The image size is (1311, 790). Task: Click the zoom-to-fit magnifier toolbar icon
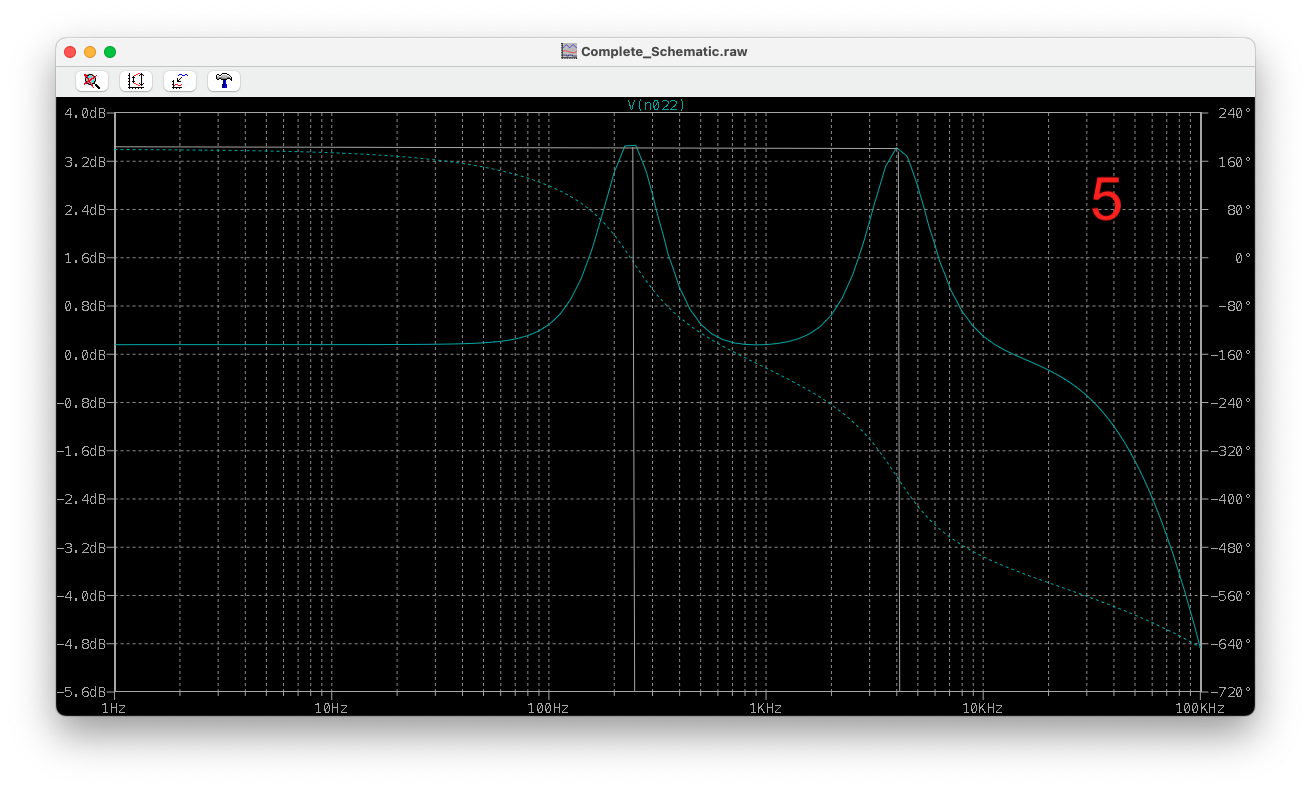point(91,81)
